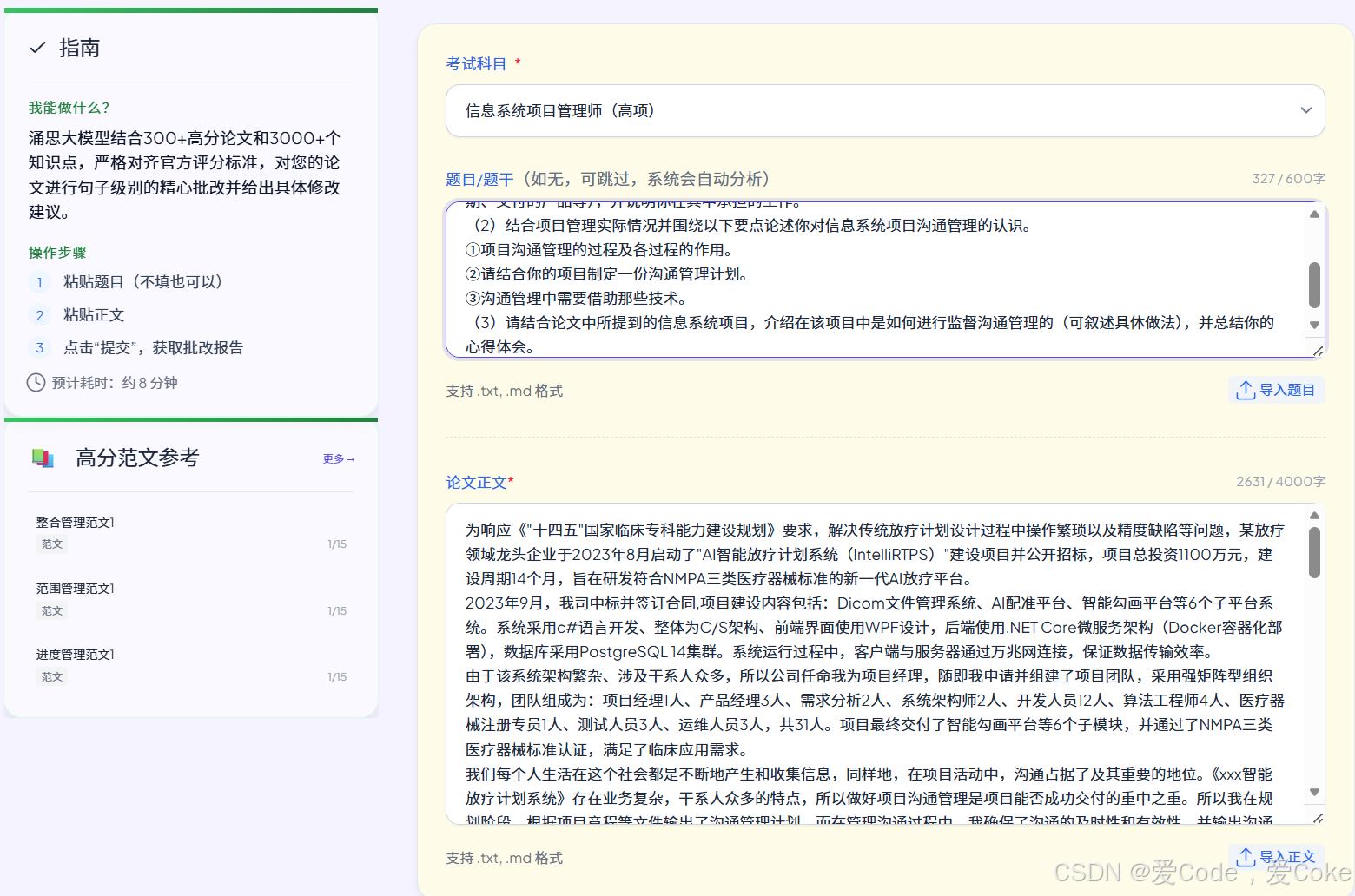This screenshot has height=896, width=1355.
Task: Click the 考试科目 field label
Action: (x=476, y=64)
